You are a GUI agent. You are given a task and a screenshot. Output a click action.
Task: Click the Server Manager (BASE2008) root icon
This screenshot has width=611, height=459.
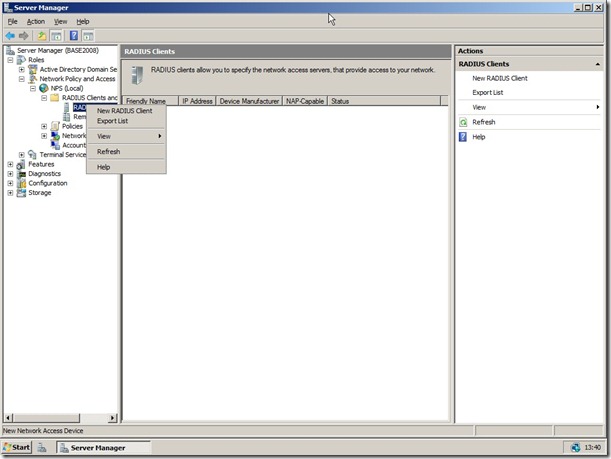pos(11,50)
